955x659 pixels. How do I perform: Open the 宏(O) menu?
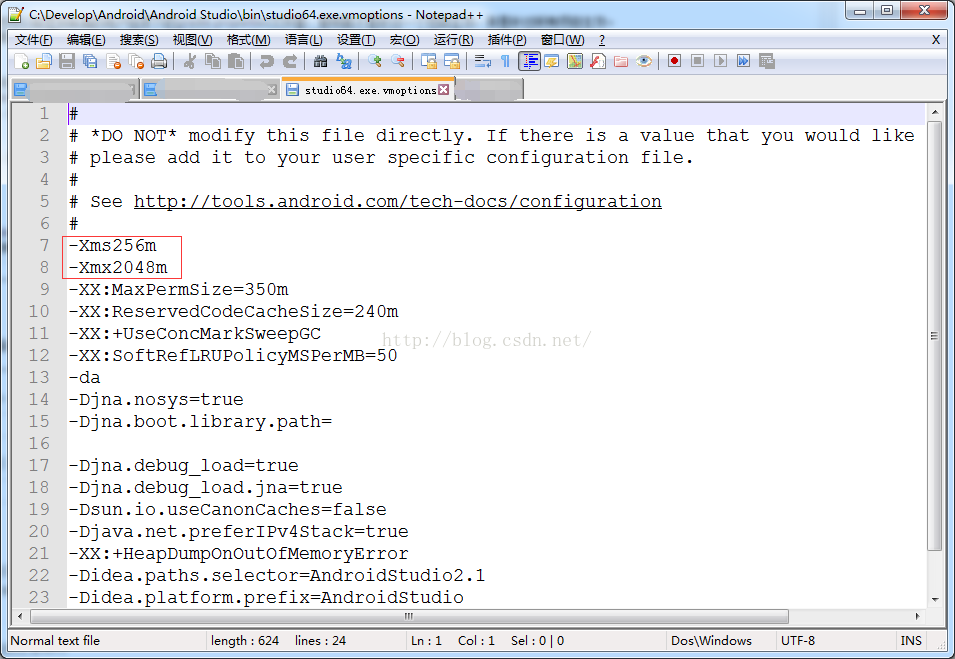[x=404, y=40]
